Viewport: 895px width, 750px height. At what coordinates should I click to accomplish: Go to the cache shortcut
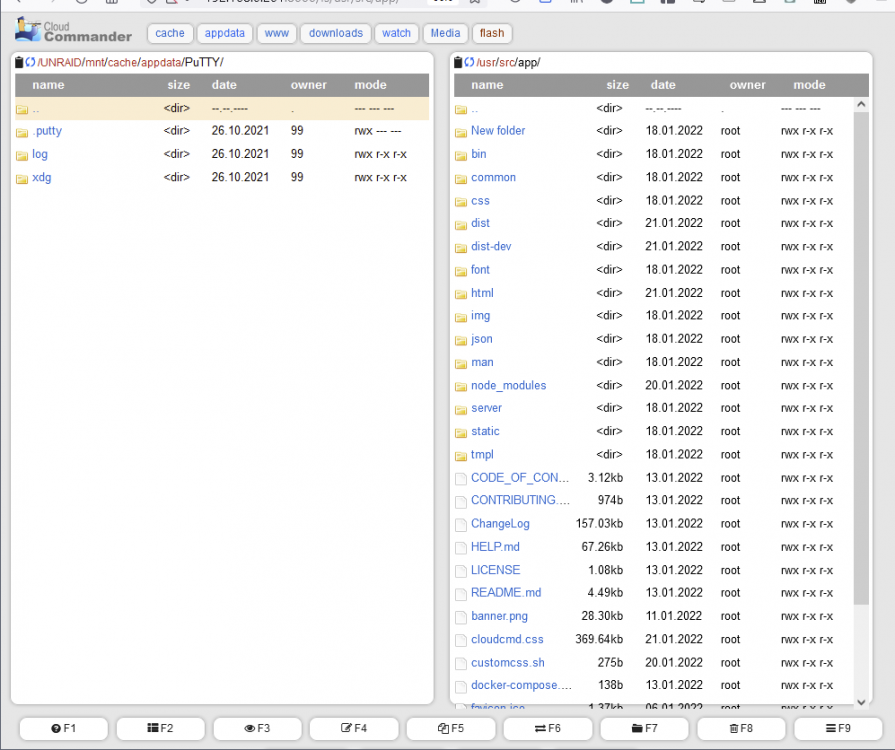[x=170, y=33]
